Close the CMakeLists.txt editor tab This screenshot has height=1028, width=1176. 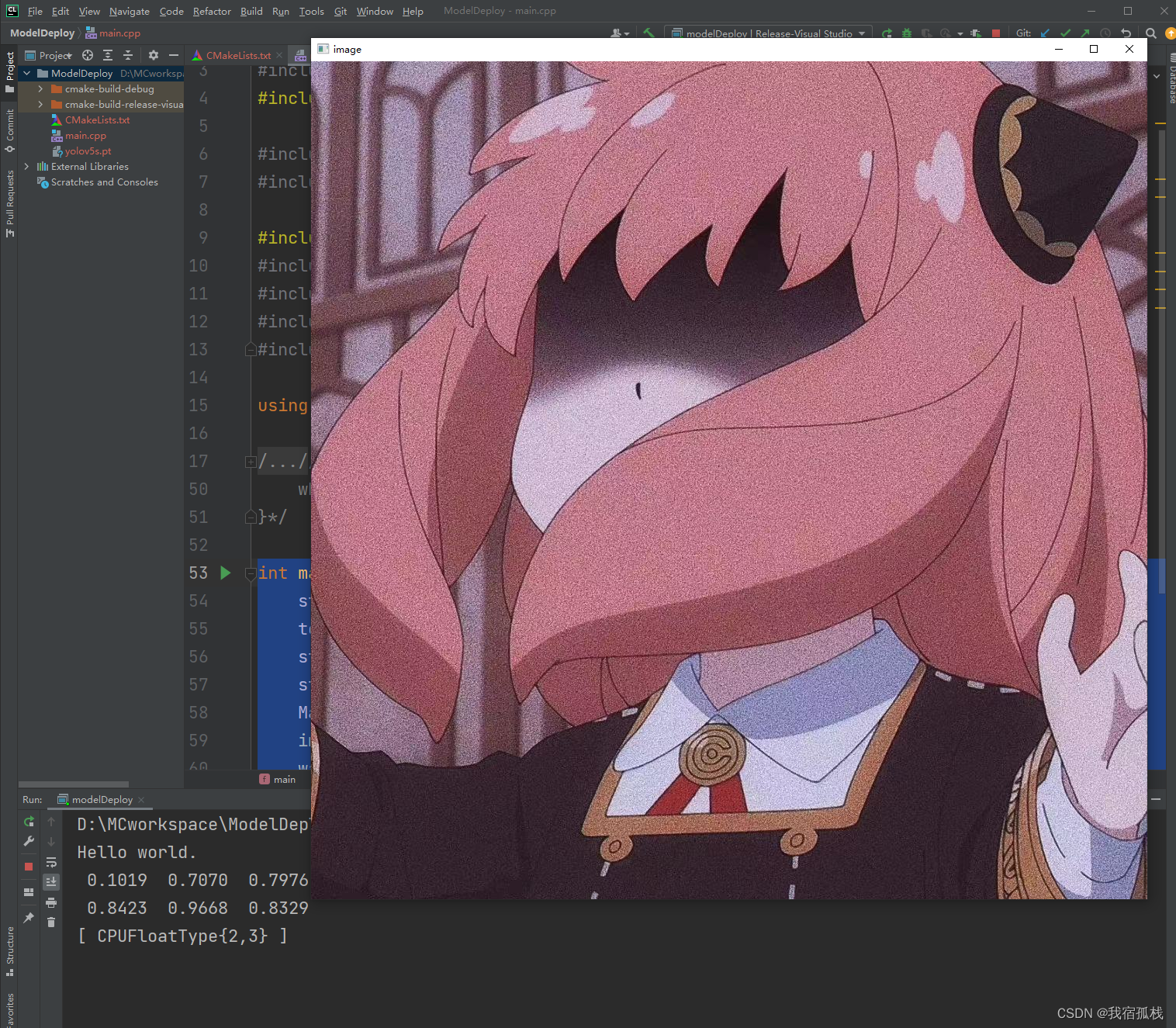click(280, 55)
